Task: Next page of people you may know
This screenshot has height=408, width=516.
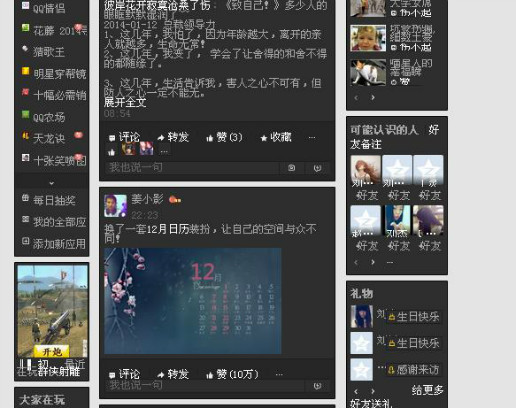Action: pyautogui.click(x=373, y=262)
